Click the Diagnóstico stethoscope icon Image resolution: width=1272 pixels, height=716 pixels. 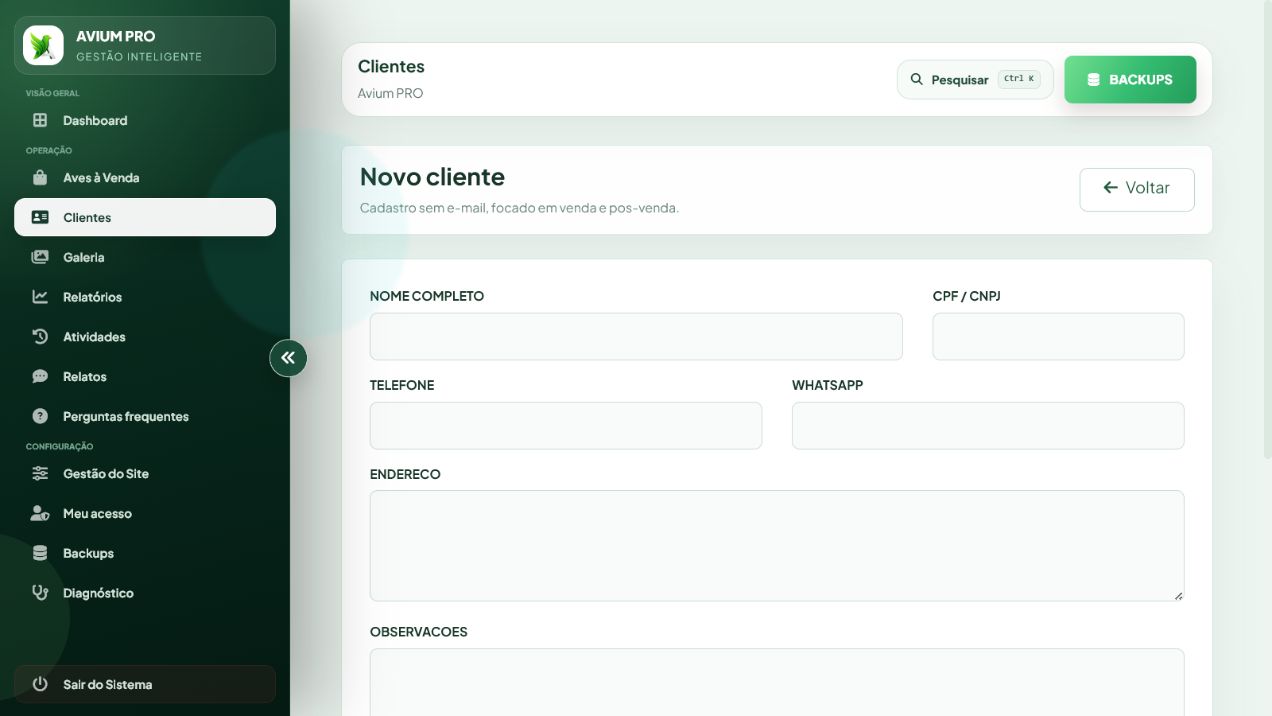40,593
